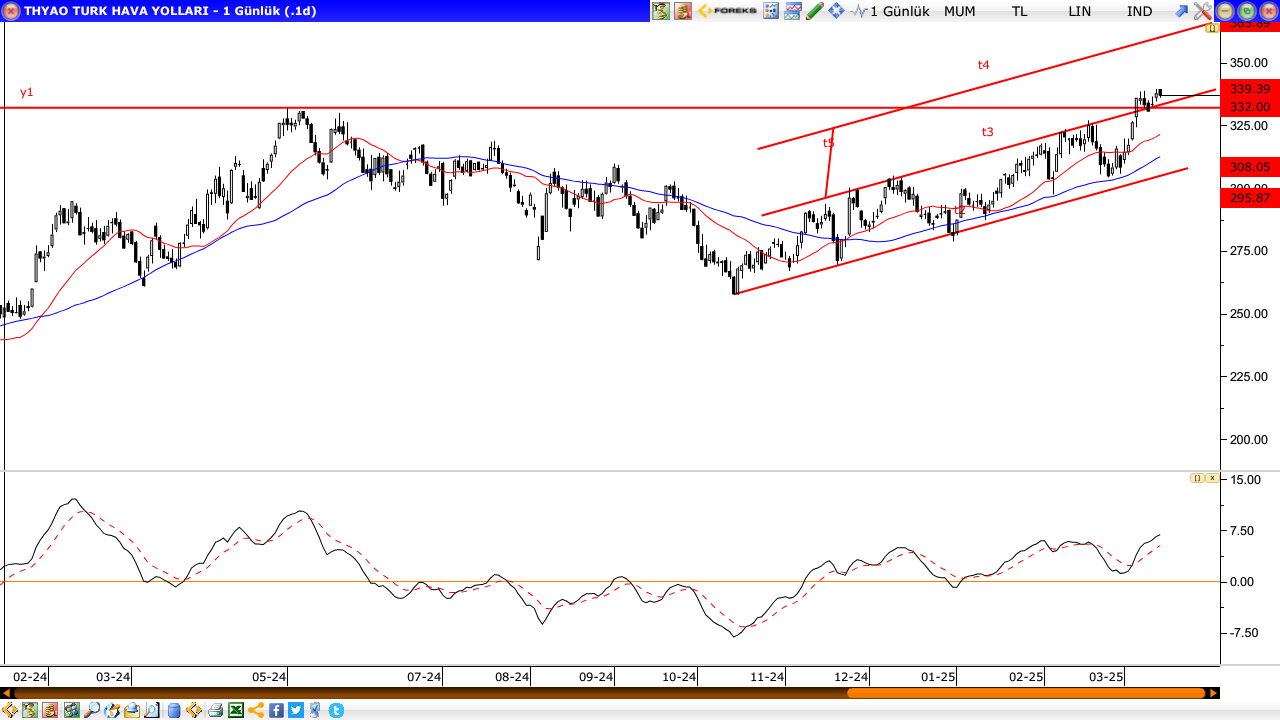Click the orange share icon
Screen dimensions: 1280x720
click(x=256, y=710)
